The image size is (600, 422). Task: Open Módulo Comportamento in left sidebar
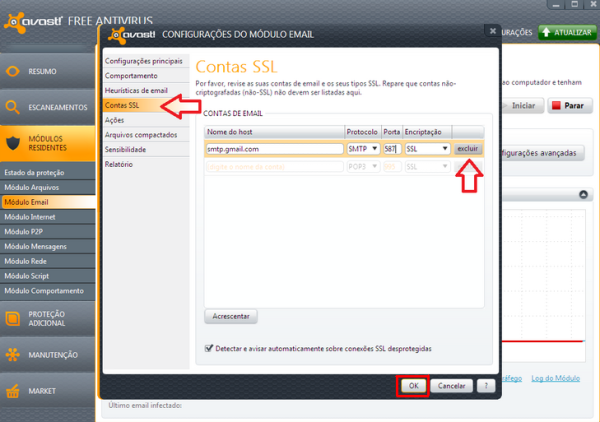47,291
